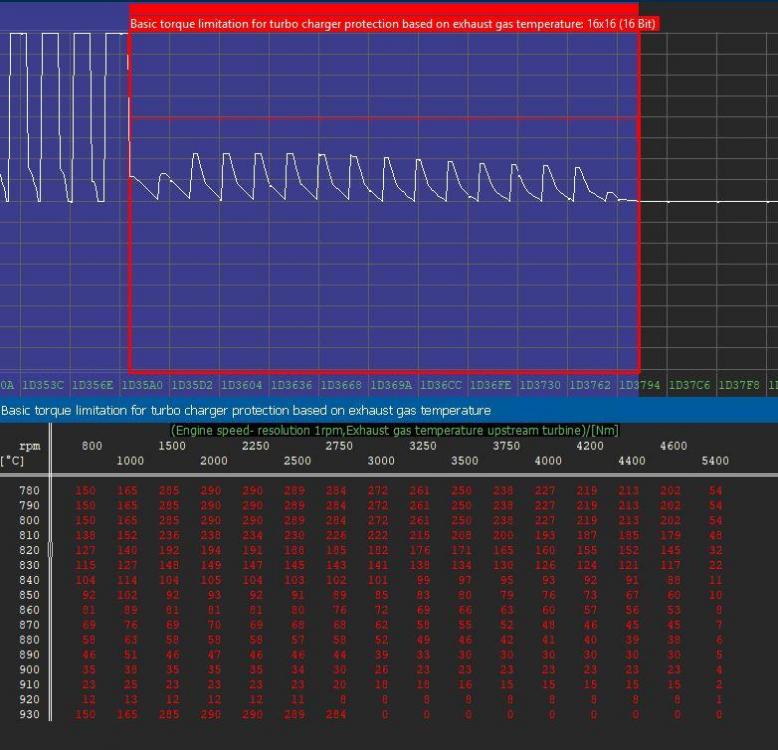Click the red map name label above the graph

click(393, 23)
